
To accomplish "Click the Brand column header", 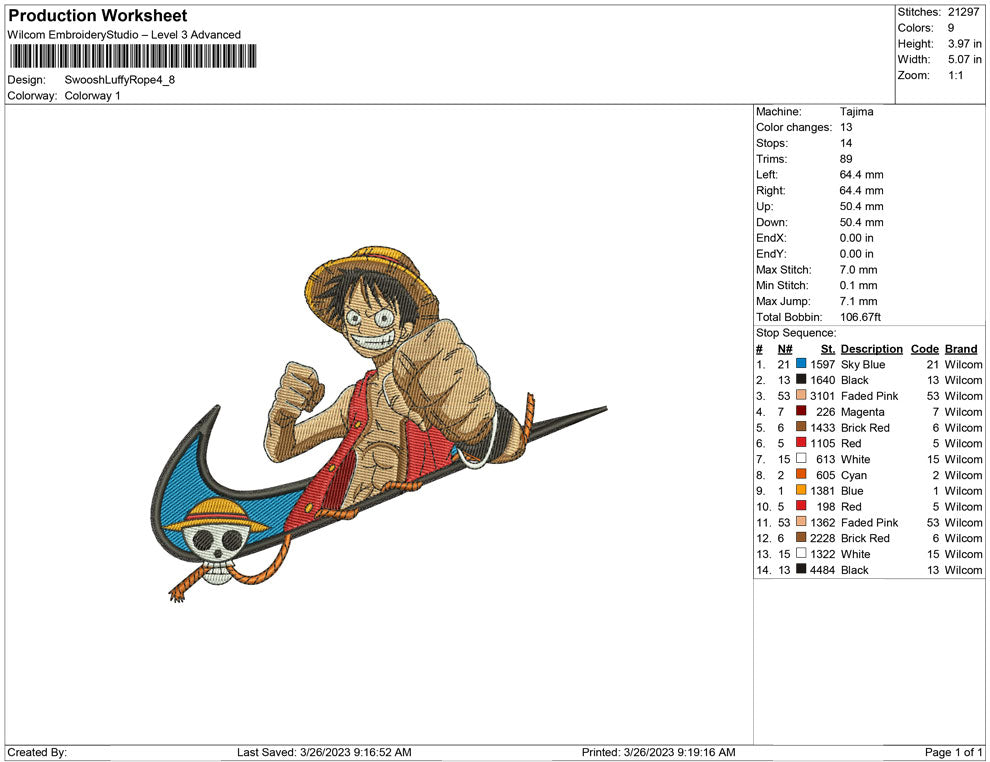I will pyautogui.click(x=961, y=349).
